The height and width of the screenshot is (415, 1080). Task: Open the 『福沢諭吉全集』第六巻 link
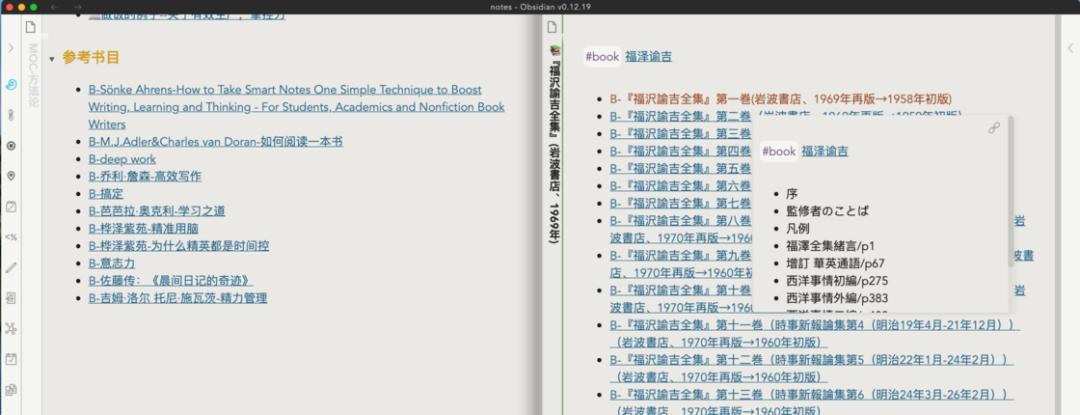point(680,186)
